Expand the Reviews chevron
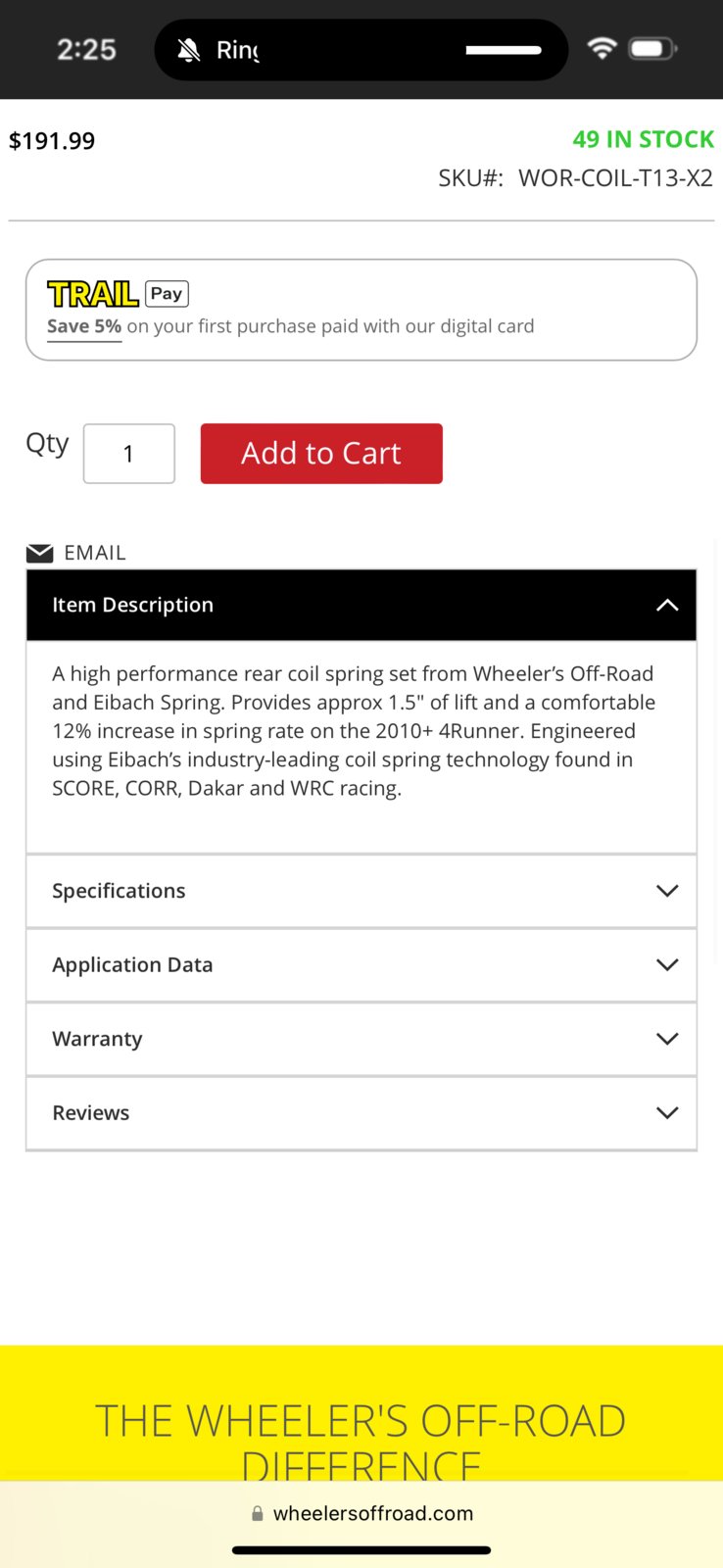 point(667,1113)
